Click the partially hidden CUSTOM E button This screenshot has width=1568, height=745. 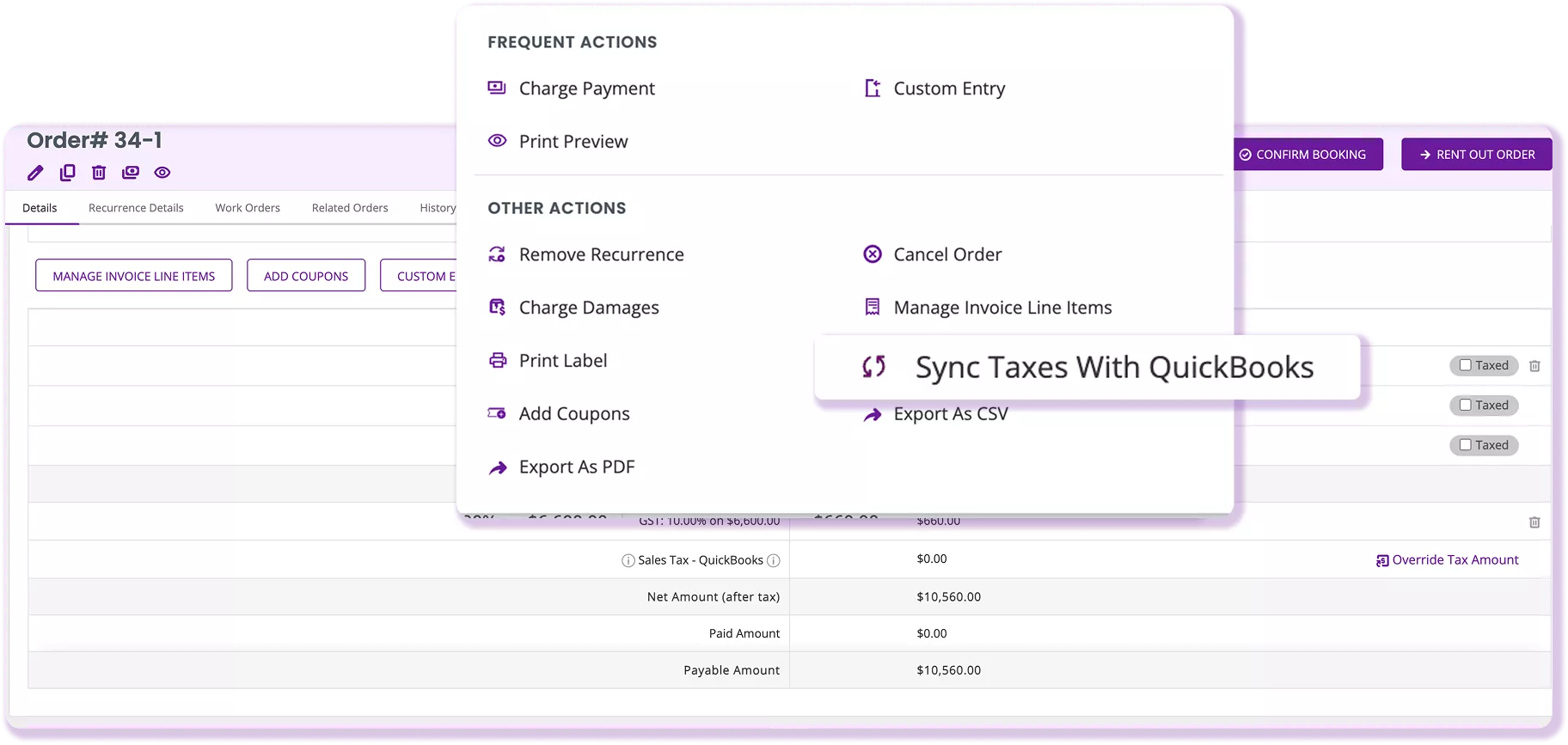point(419,276)
